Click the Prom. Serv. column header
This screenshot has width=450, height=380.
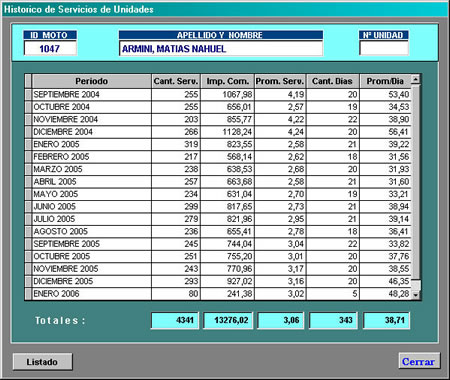[x=280, y=81]
